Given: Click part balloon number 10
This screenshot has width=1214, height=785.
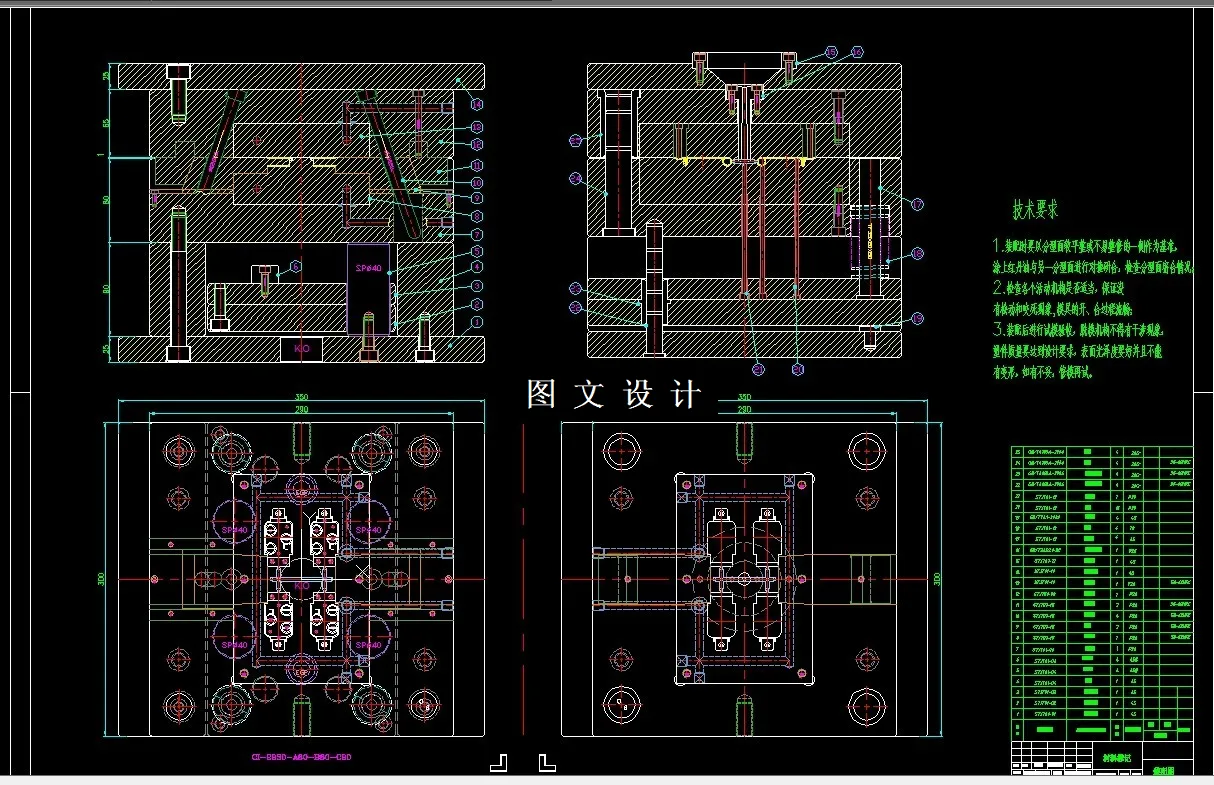Looking at the screenshot, I should point(477,183).
